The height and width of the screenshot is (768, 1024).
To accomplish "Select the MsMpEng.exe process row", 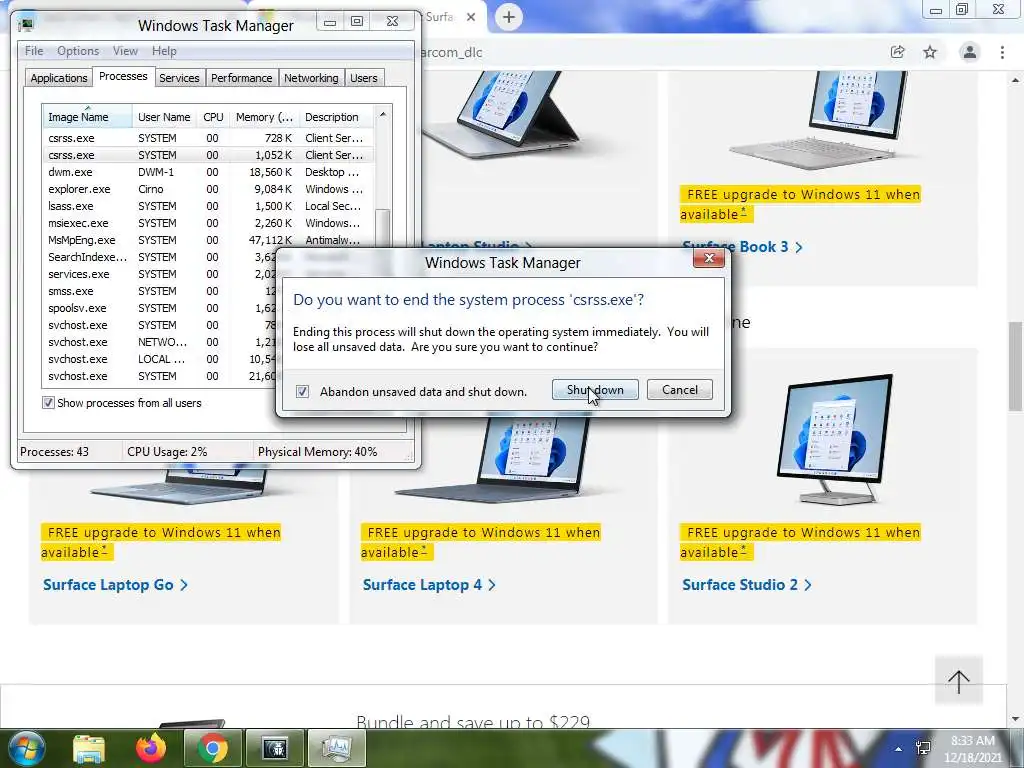I will (x=208, y=240).
